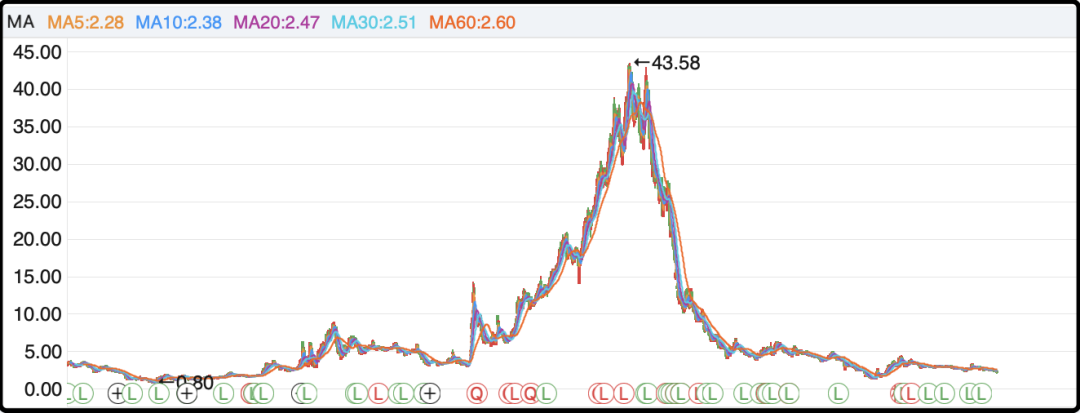Image resolution: width=1080 pixels, height=413 pixels.
Task: Click the plus marker under the 0.80 label
Action: tap(186, 394)
